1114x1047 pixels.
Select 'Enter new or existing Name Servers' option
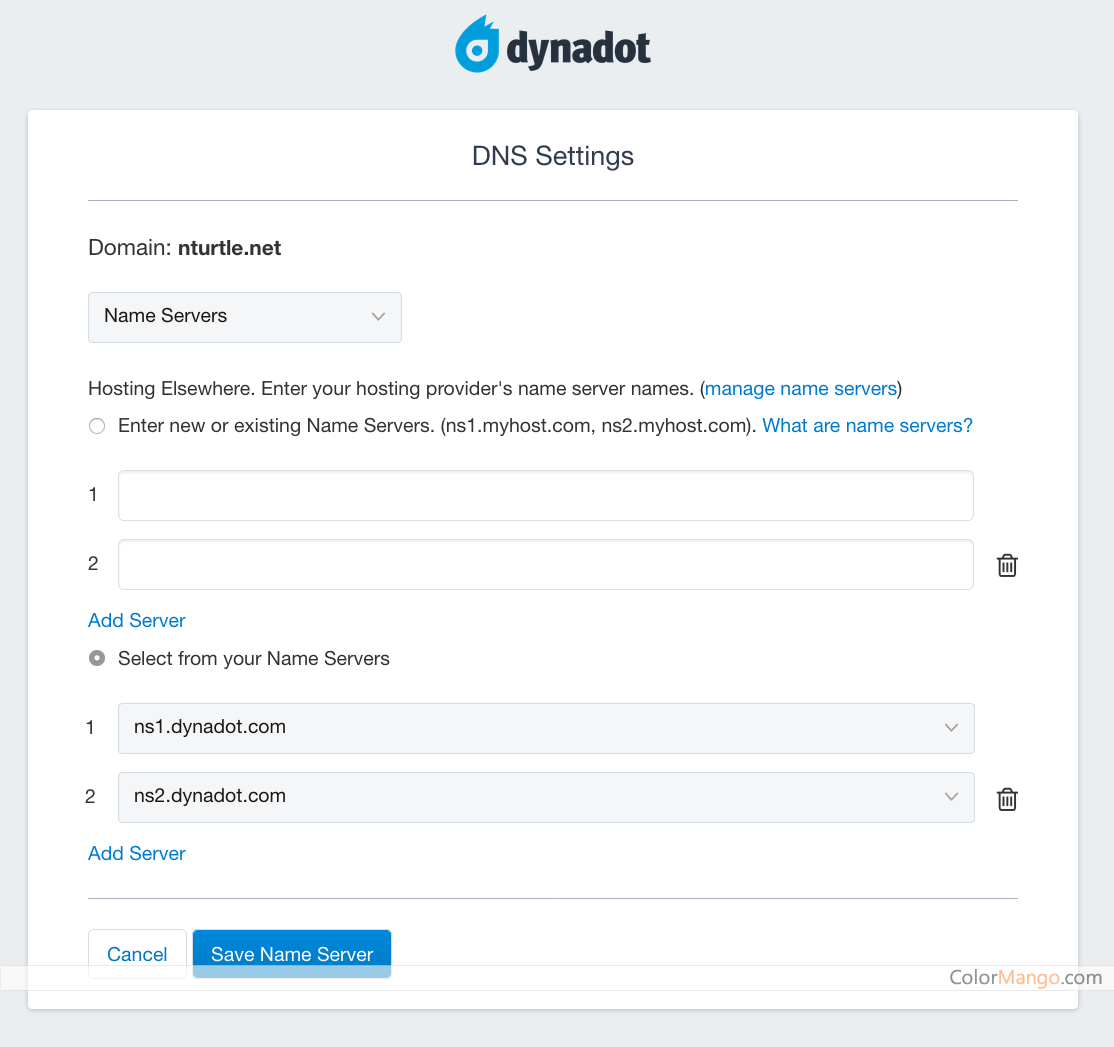[x=96, y=425]
